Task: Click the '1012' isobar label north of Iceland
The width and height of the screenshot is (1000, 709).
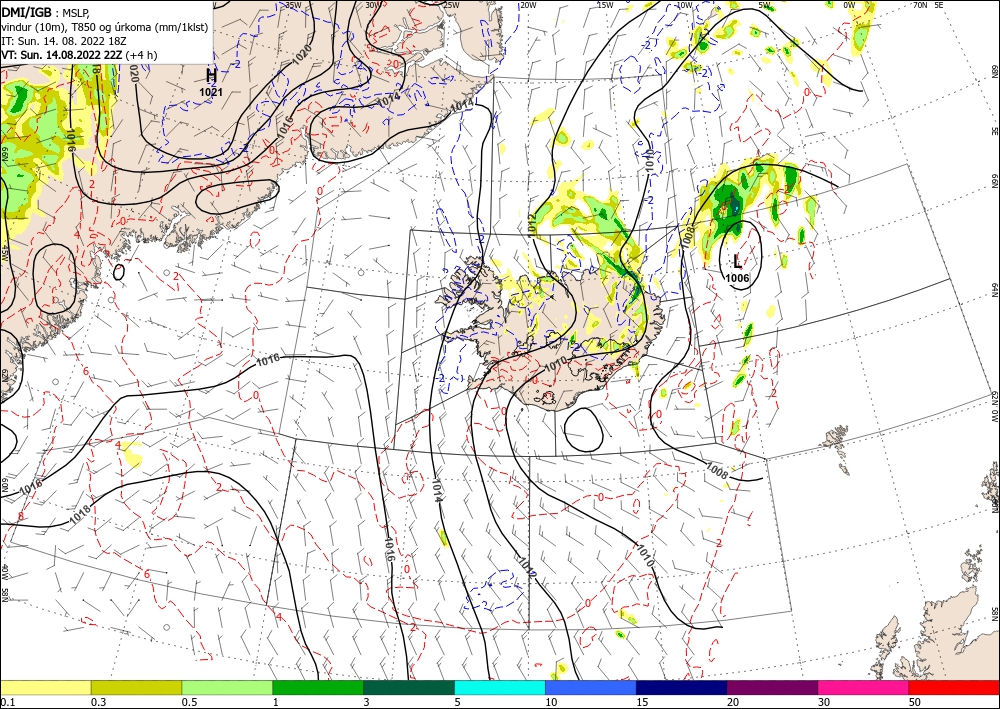Action: 533,224
